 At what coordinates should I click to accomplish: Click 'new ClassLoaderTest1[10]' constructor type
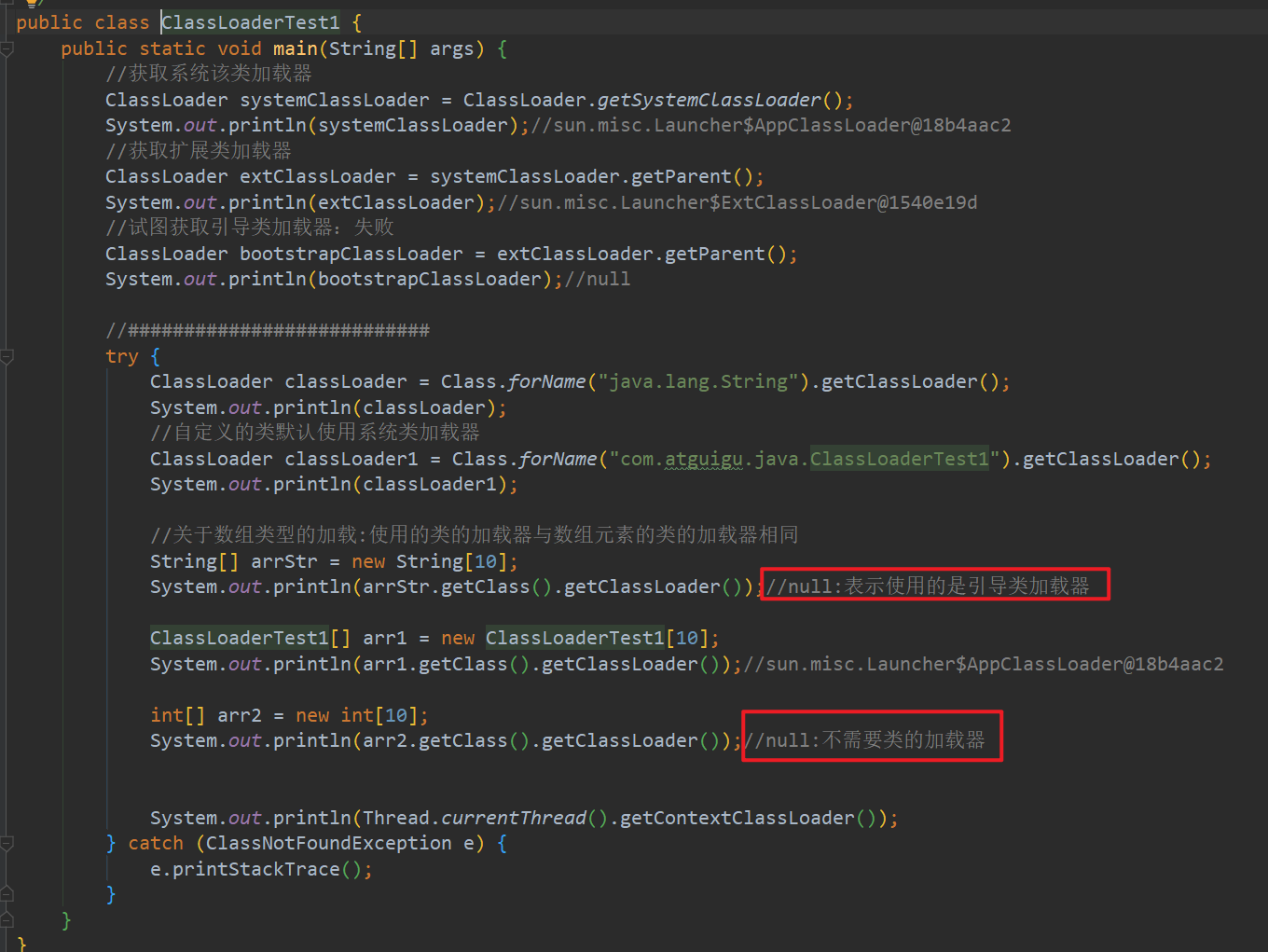[575, 638]
